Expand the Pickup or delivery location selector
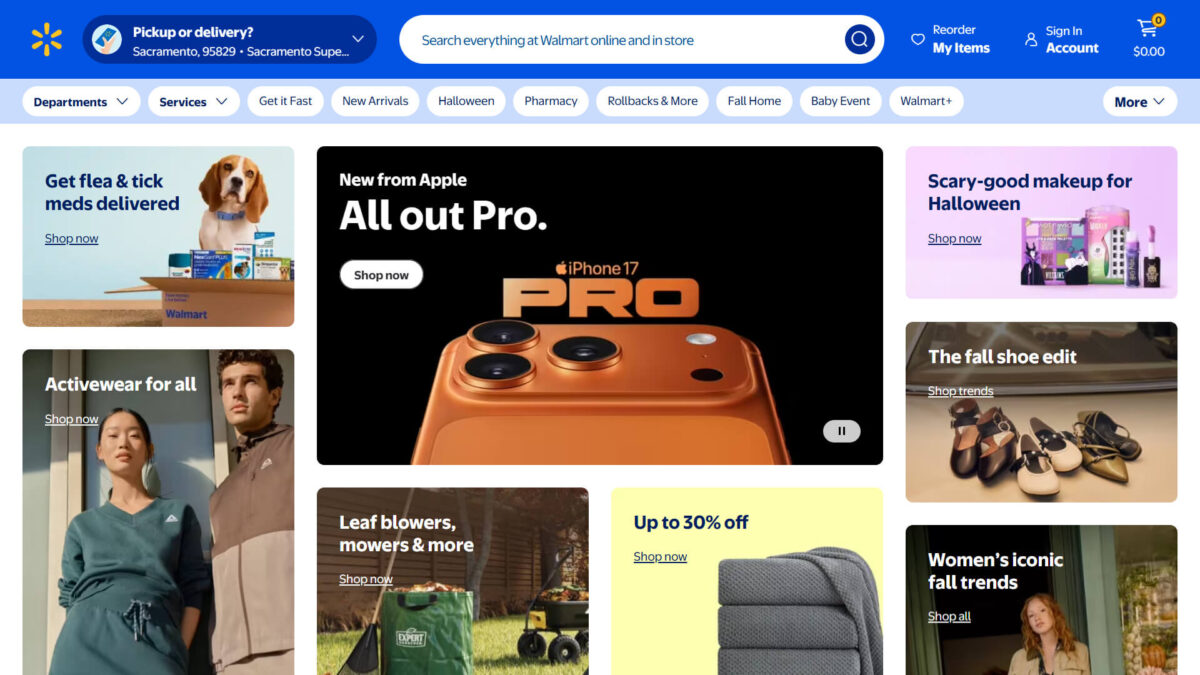The image size is (1200, 675). 229,40
